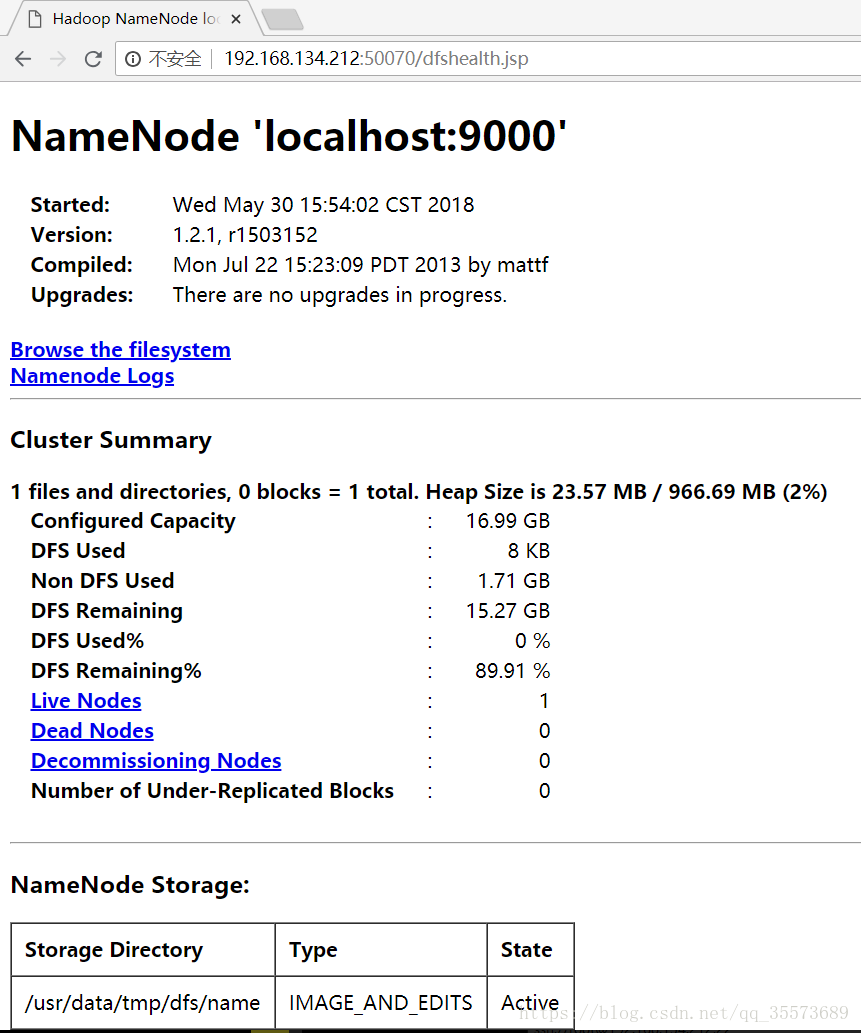Click the page favicon in the tab

[33, 19]
